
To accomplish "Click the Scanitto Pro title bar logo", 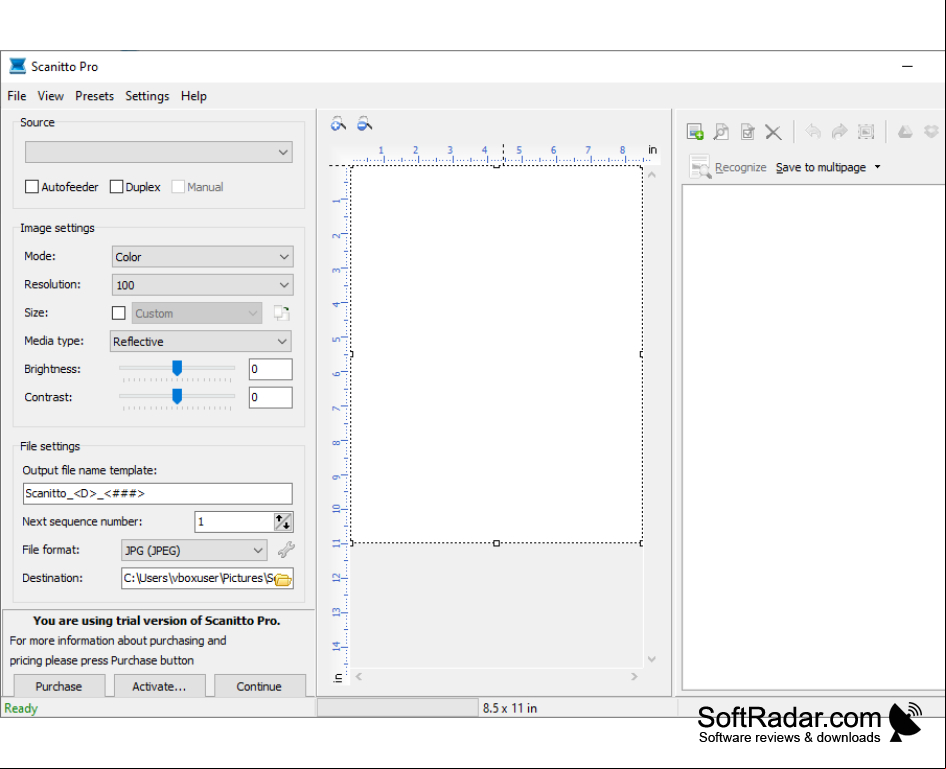I will coord(17,66).
